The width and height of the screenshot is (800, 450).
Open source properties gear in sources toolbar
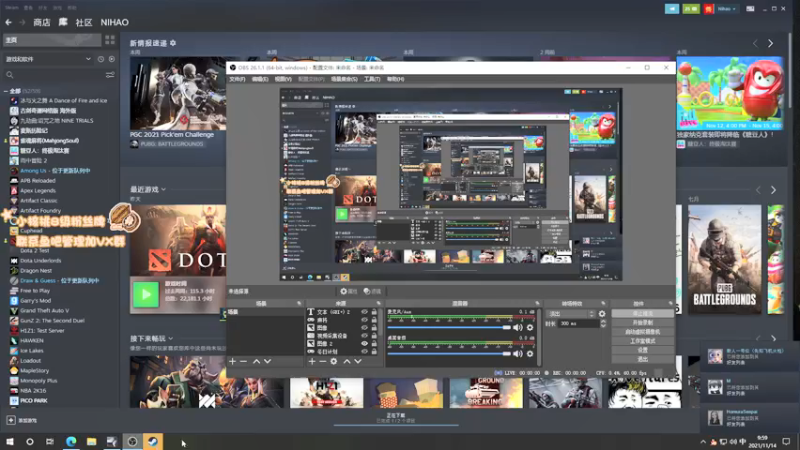tap(333, 361)
